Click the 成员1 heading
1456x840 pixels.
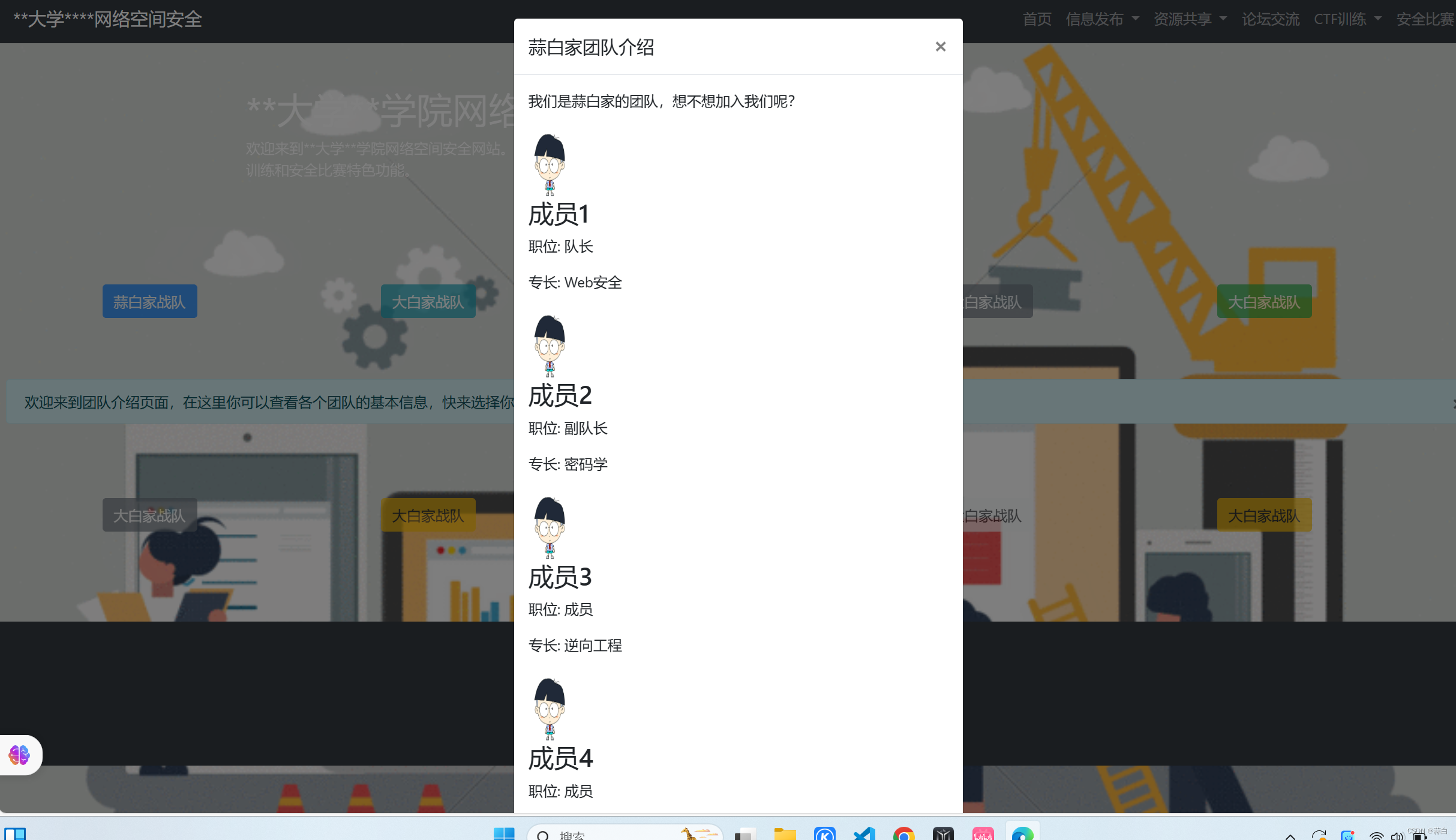pyautogui.click(x=559, y=214)
